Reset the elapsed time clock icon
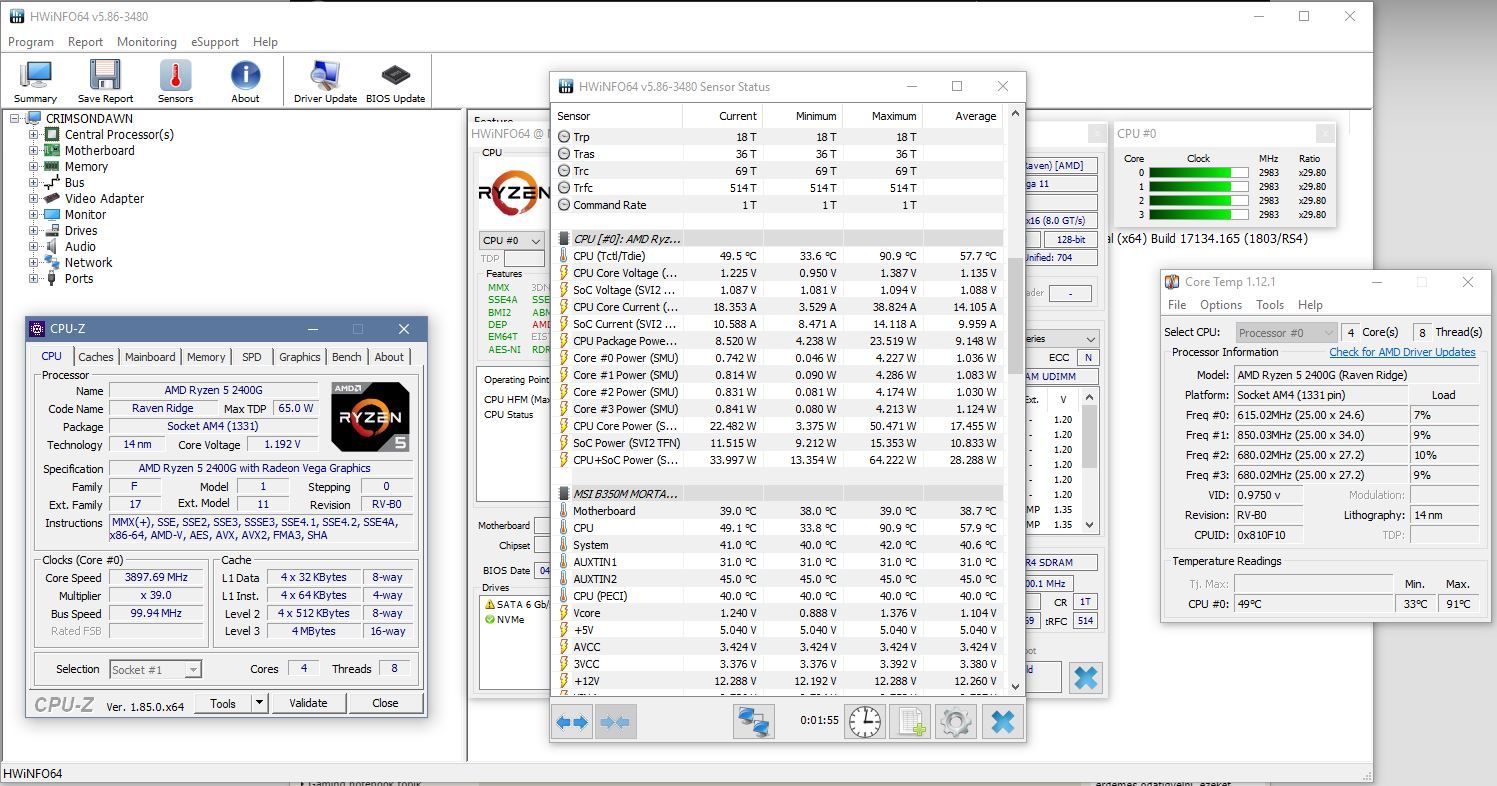The height and width of the screenshot is (786, 1497). click(x=865, y=722)
